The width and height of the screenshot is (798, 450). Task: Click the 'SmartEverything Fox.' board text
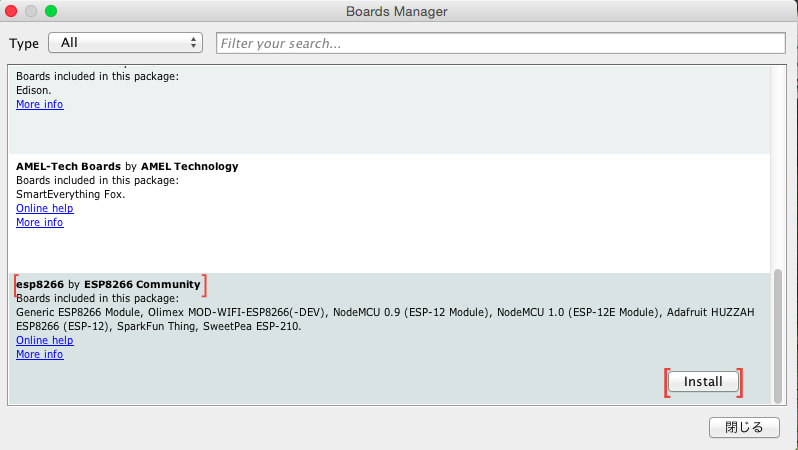[x=70, y=194]
